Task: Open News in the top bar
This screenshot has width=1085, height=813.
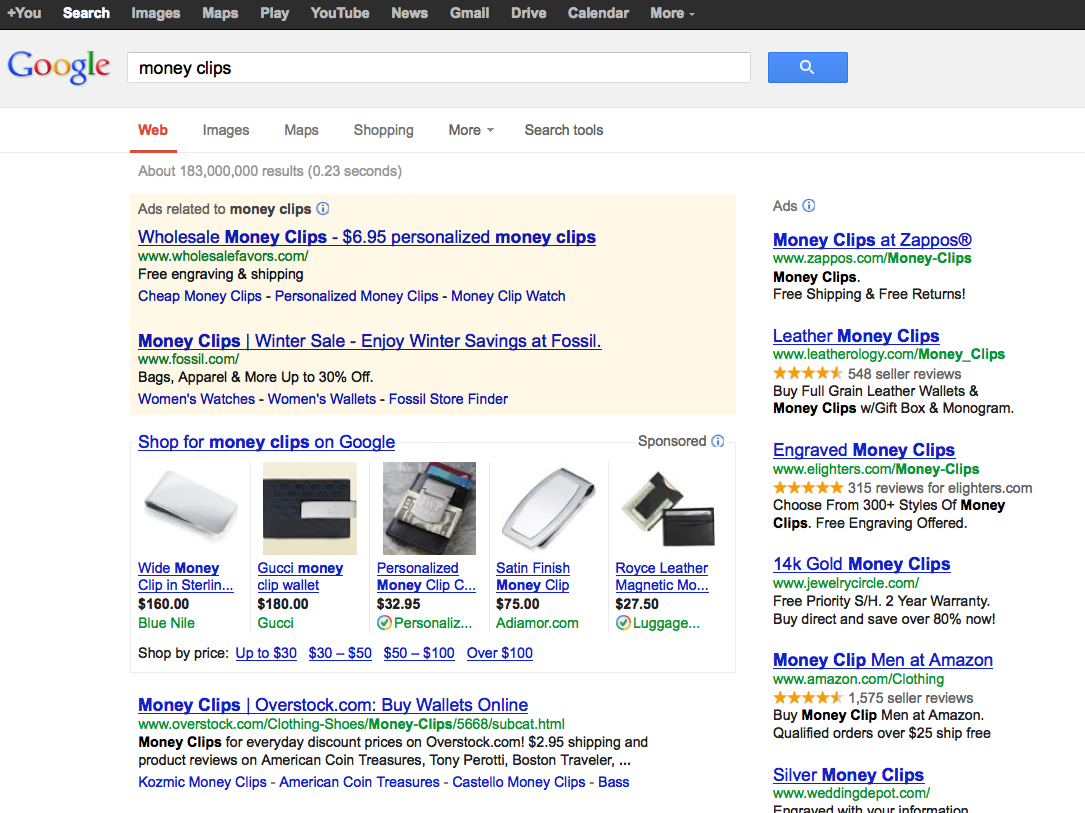Action: click(x=410, y=13)
